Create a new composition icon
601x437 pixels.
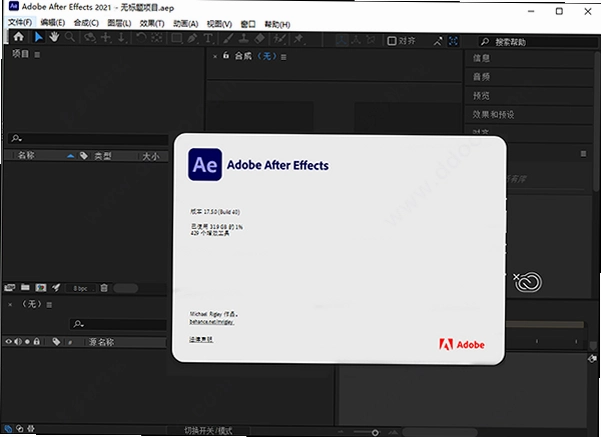(41, 288)
